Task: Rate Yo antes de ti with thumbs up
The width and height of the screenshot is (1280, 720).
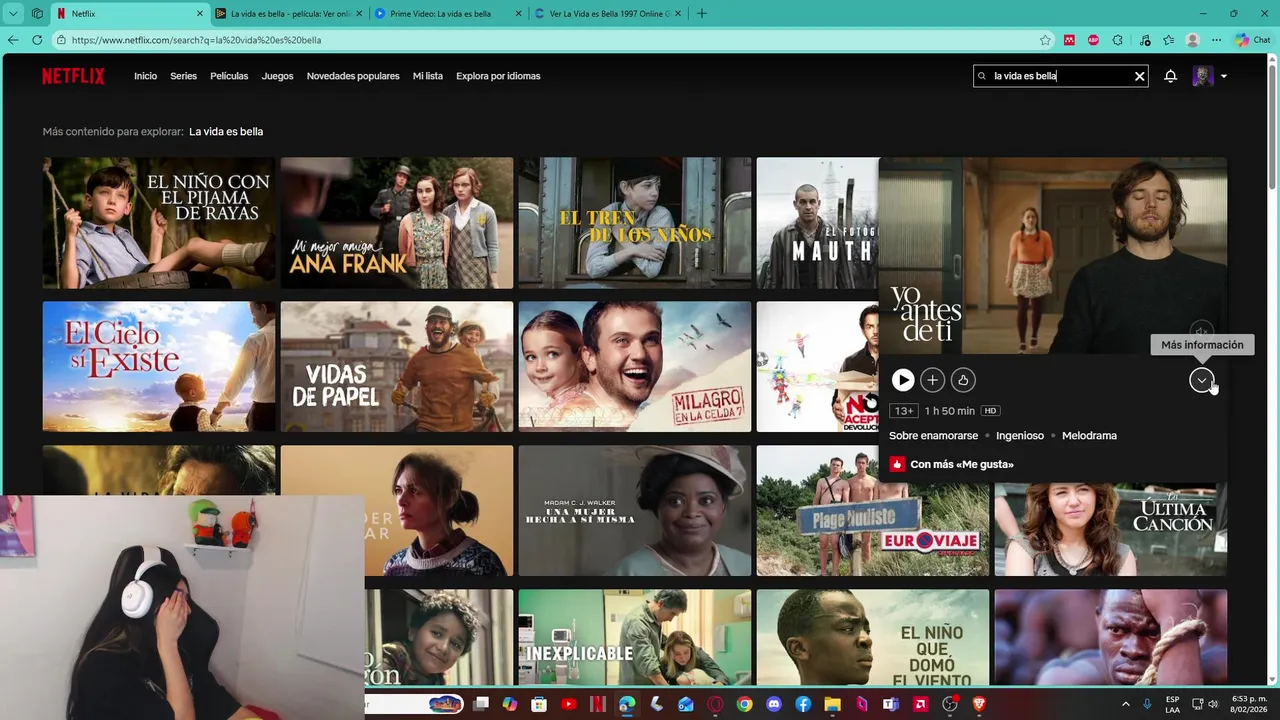Action: 963,380
